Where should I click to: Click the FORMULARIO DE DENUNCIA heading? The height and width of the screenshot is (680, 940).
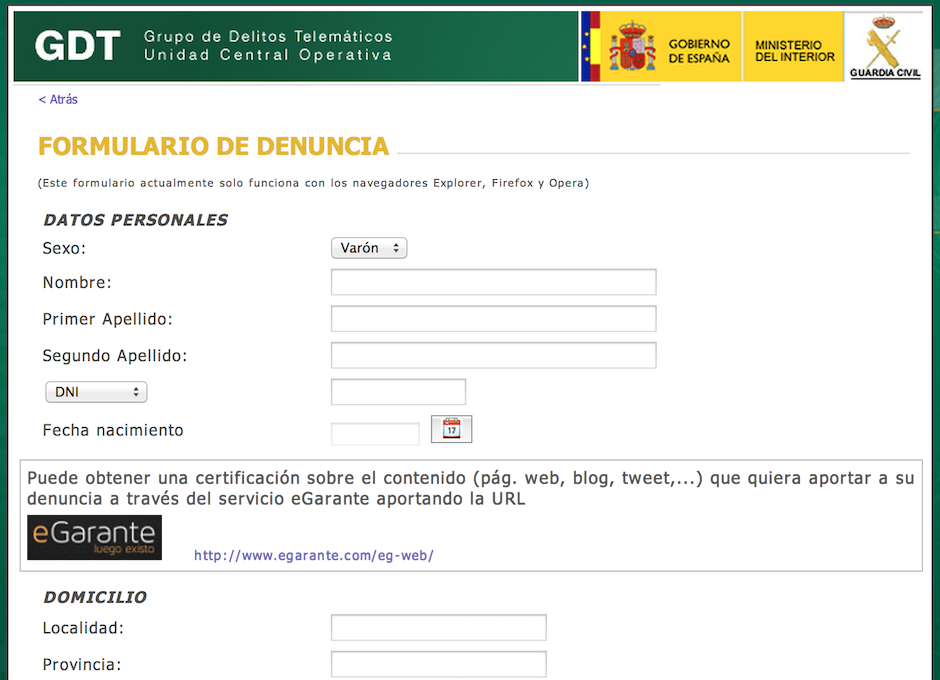[213, 146]
